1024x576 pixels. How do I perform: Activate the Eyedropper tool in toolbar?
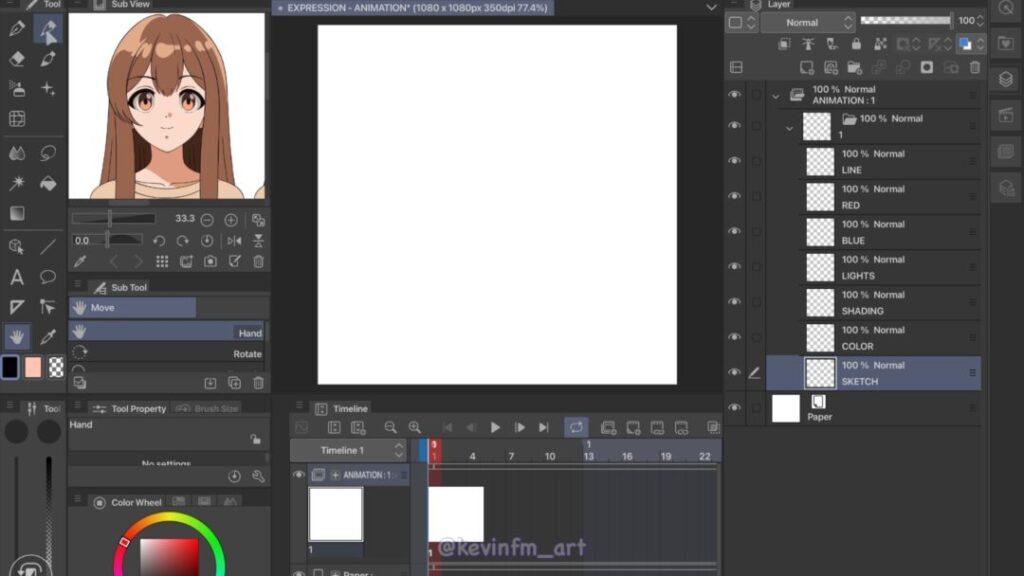pyautogui.click(x=48, y=337)
